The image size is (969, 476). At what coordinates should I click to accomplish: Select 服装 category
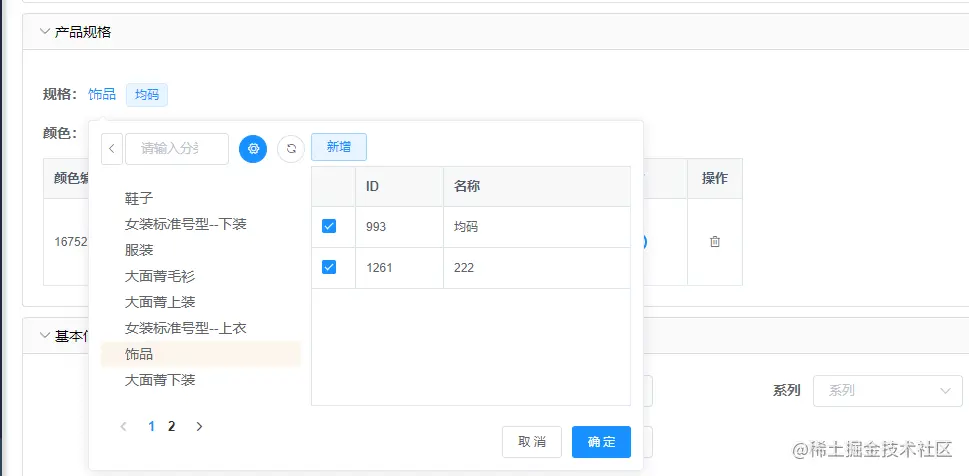200,250
